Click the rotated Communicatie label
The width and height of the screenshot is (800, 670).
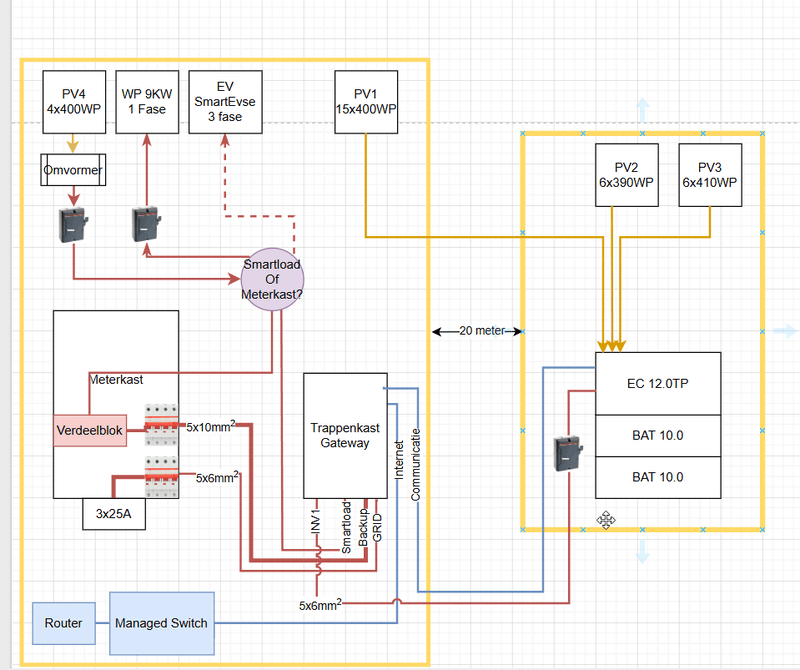[x=415, y=464]
